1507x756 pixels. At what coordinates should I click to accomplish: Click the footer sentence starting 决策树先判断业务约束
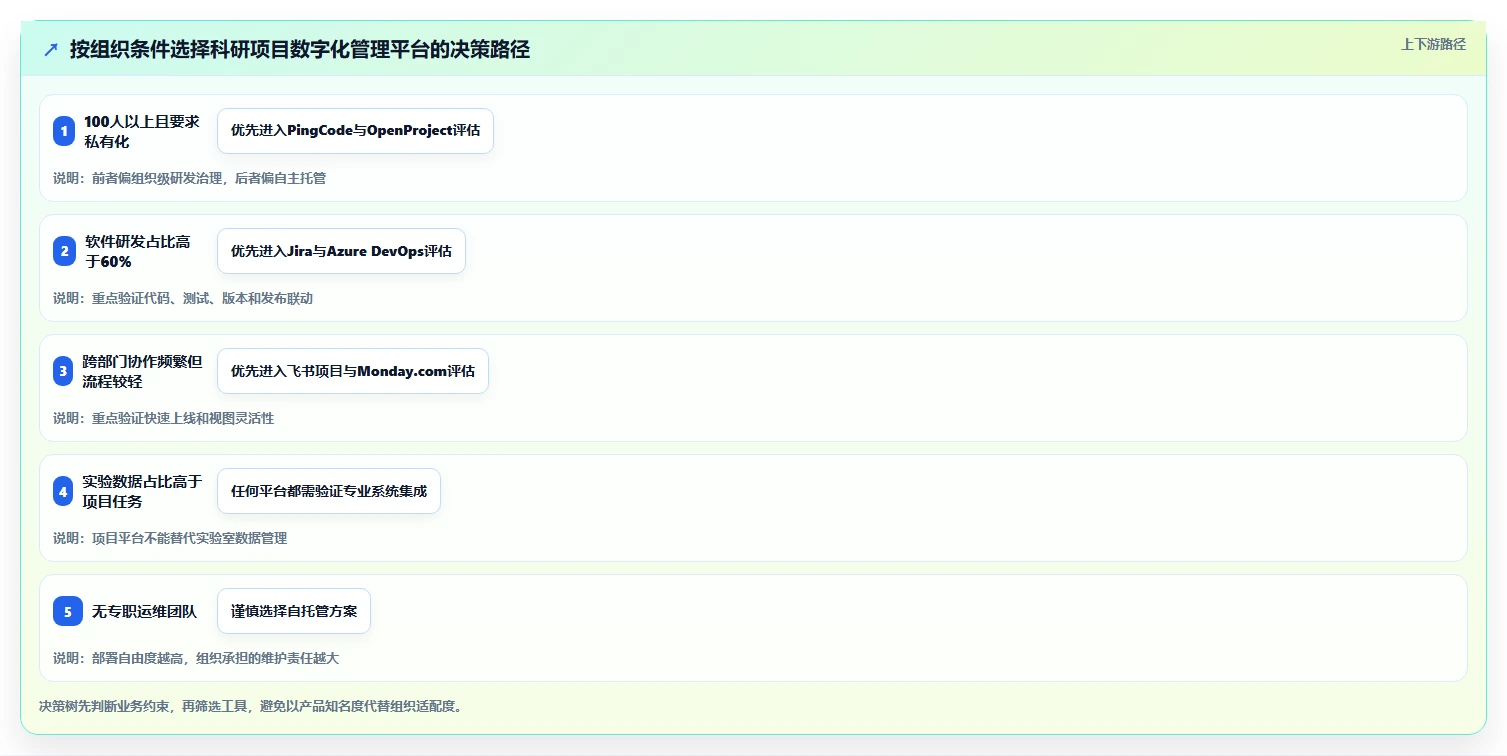pos(250,706)
